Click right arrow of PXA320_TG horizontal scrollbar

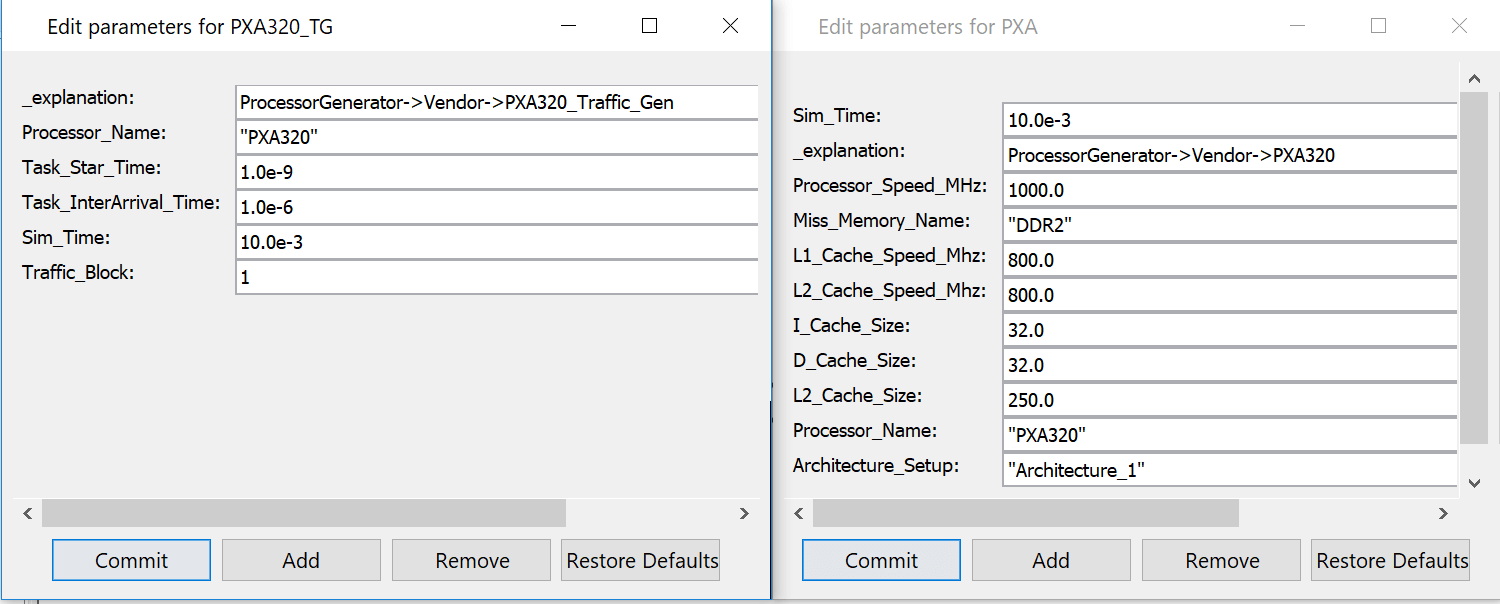click(744, 513)
